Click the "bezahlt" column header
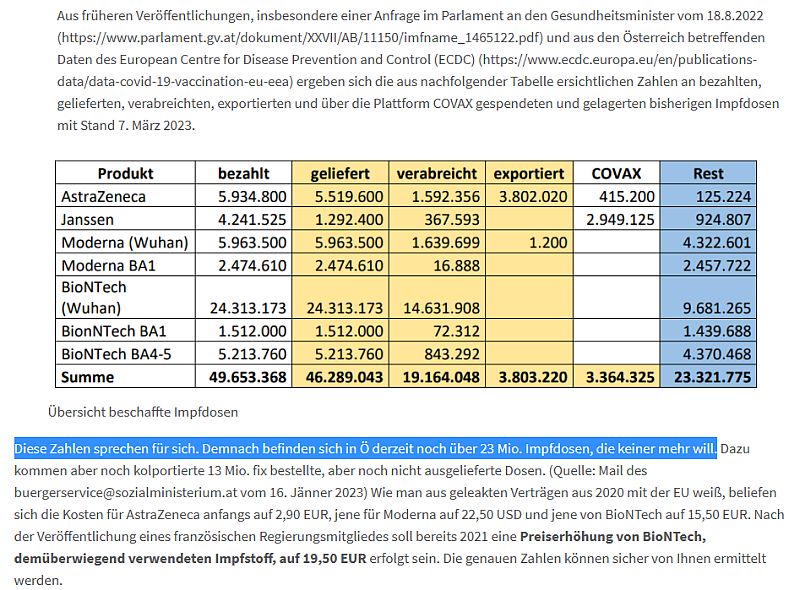The image size is (800, 590). [x=243, y=173]
